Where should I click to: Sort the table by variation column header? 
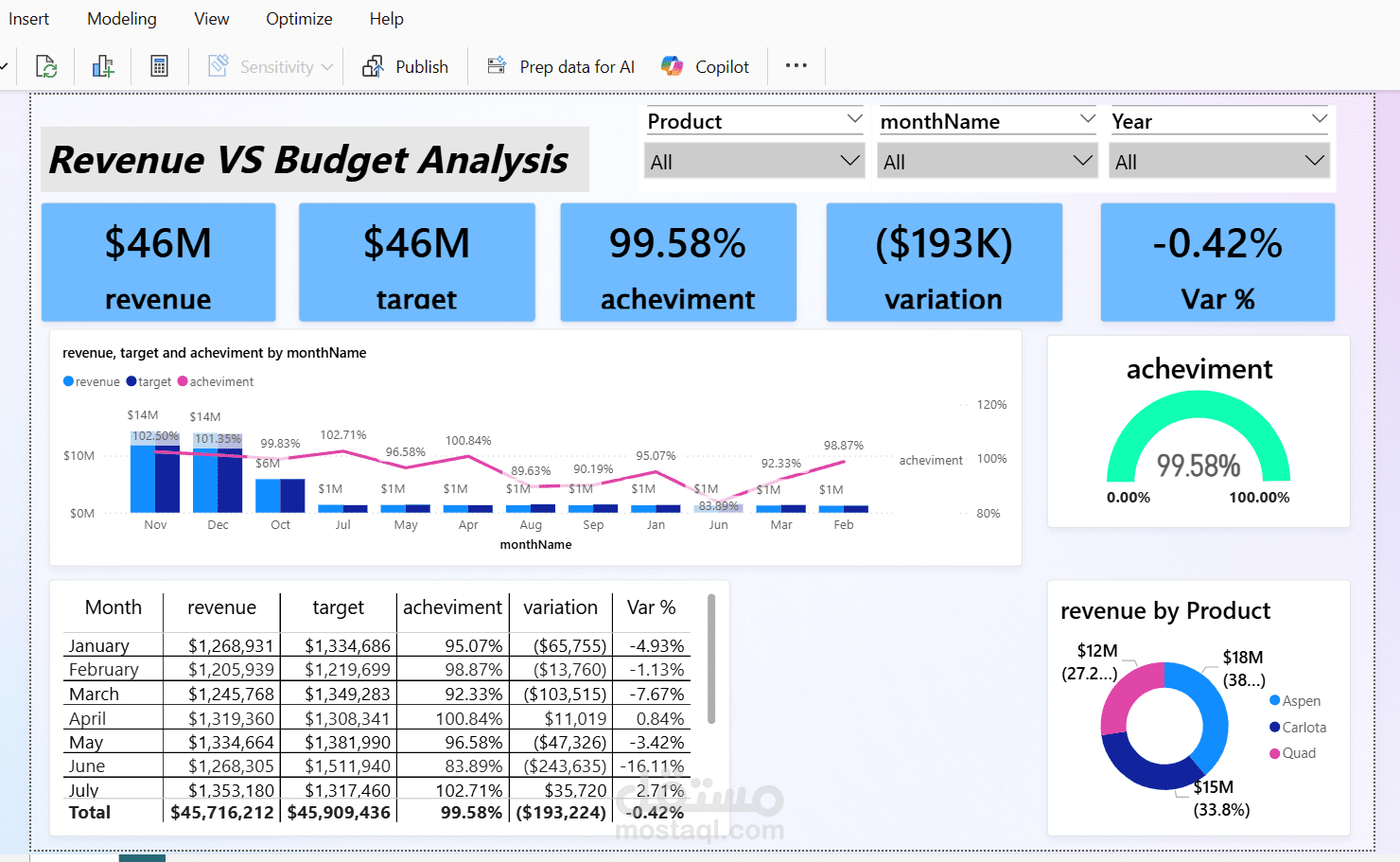(560, 607)
